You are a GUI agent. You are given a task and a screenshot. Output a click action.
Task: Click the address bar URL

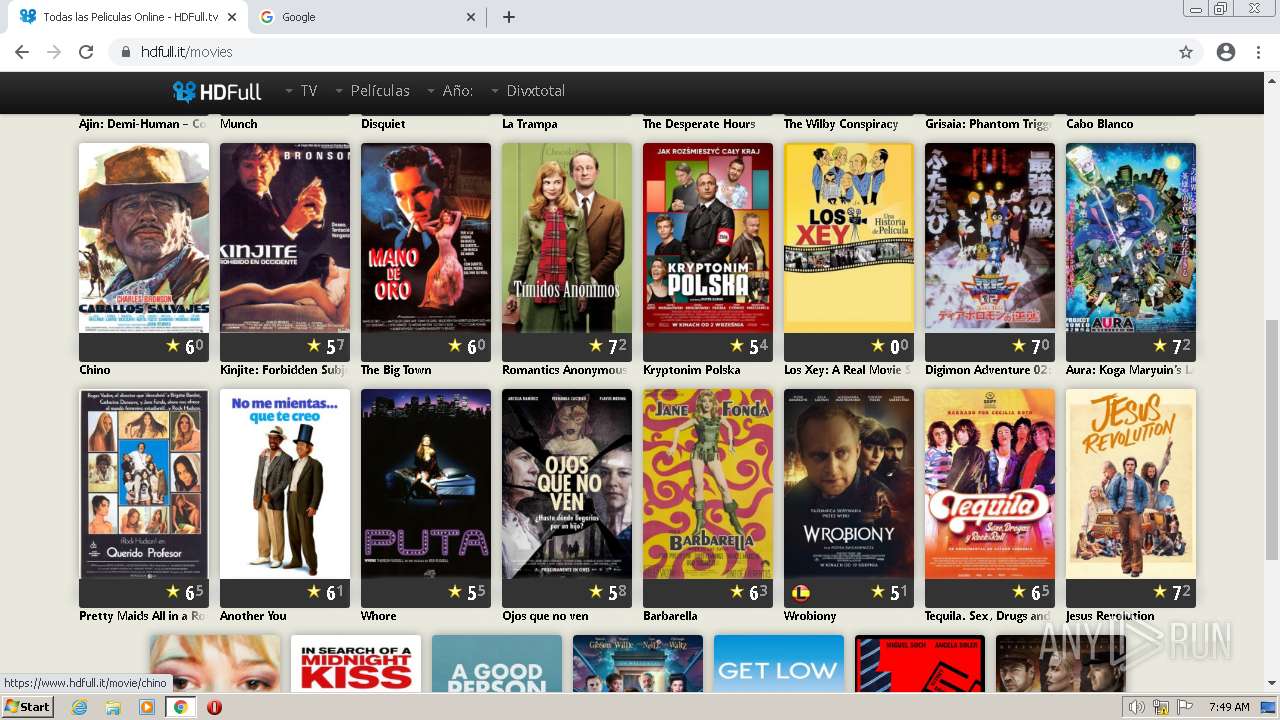[187, 52]
